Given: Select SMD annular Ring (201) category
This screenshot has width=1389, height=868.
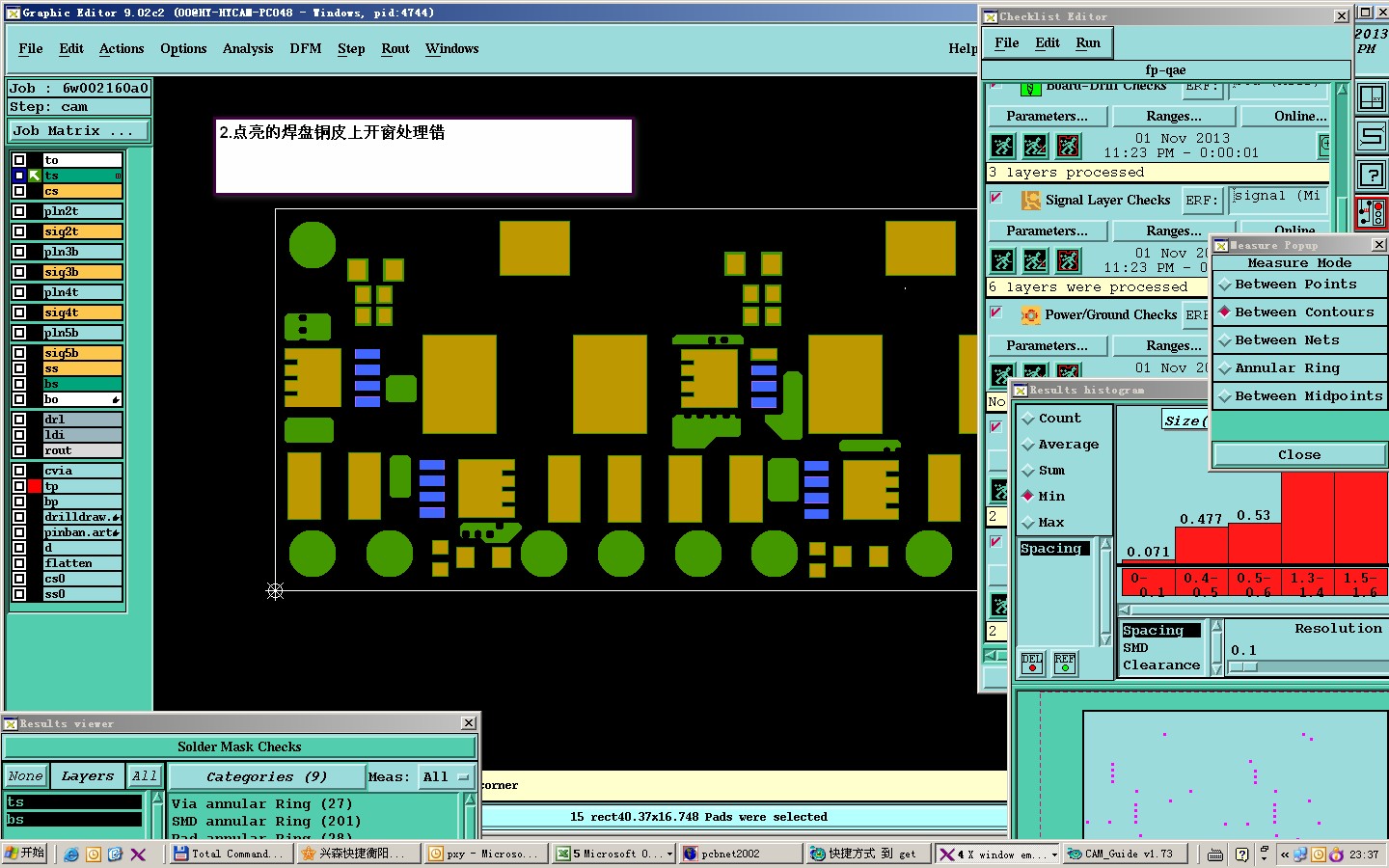Looking at the screenshot, I should click(x=266, y=822).
